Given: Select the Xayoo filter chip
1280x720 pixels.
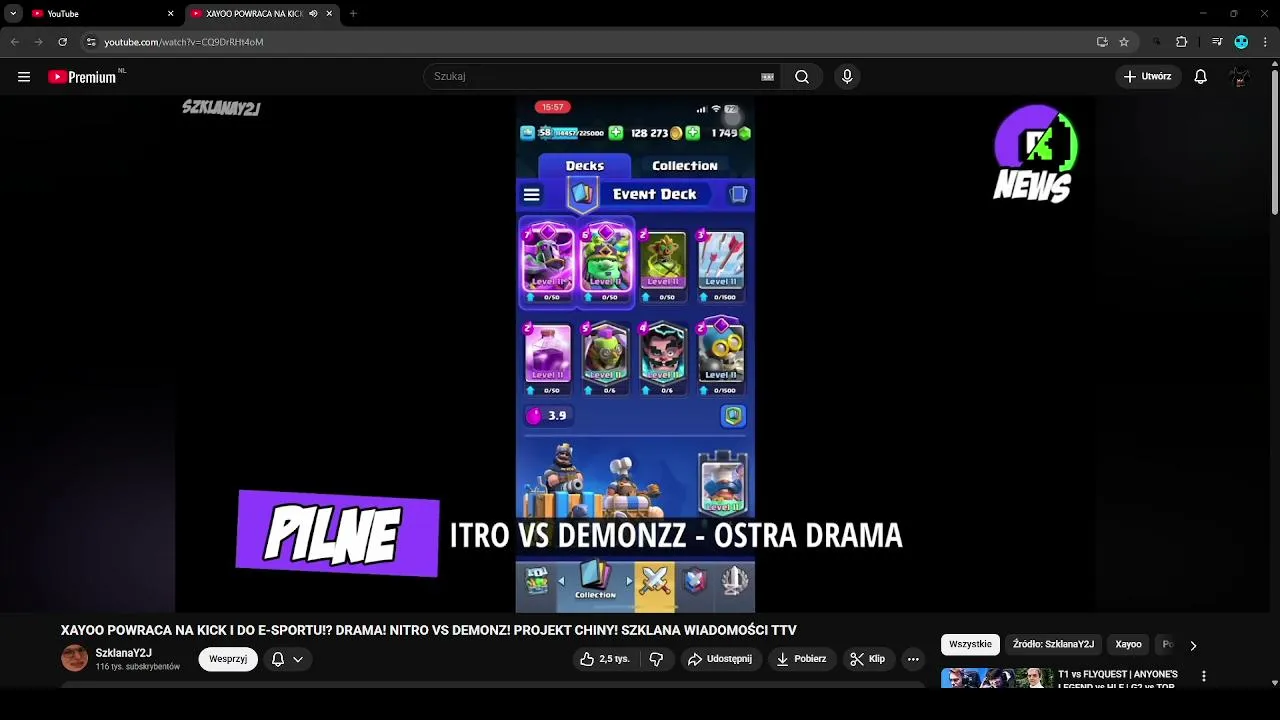Looking at the screenshot, I should (x=1128, y=645).
